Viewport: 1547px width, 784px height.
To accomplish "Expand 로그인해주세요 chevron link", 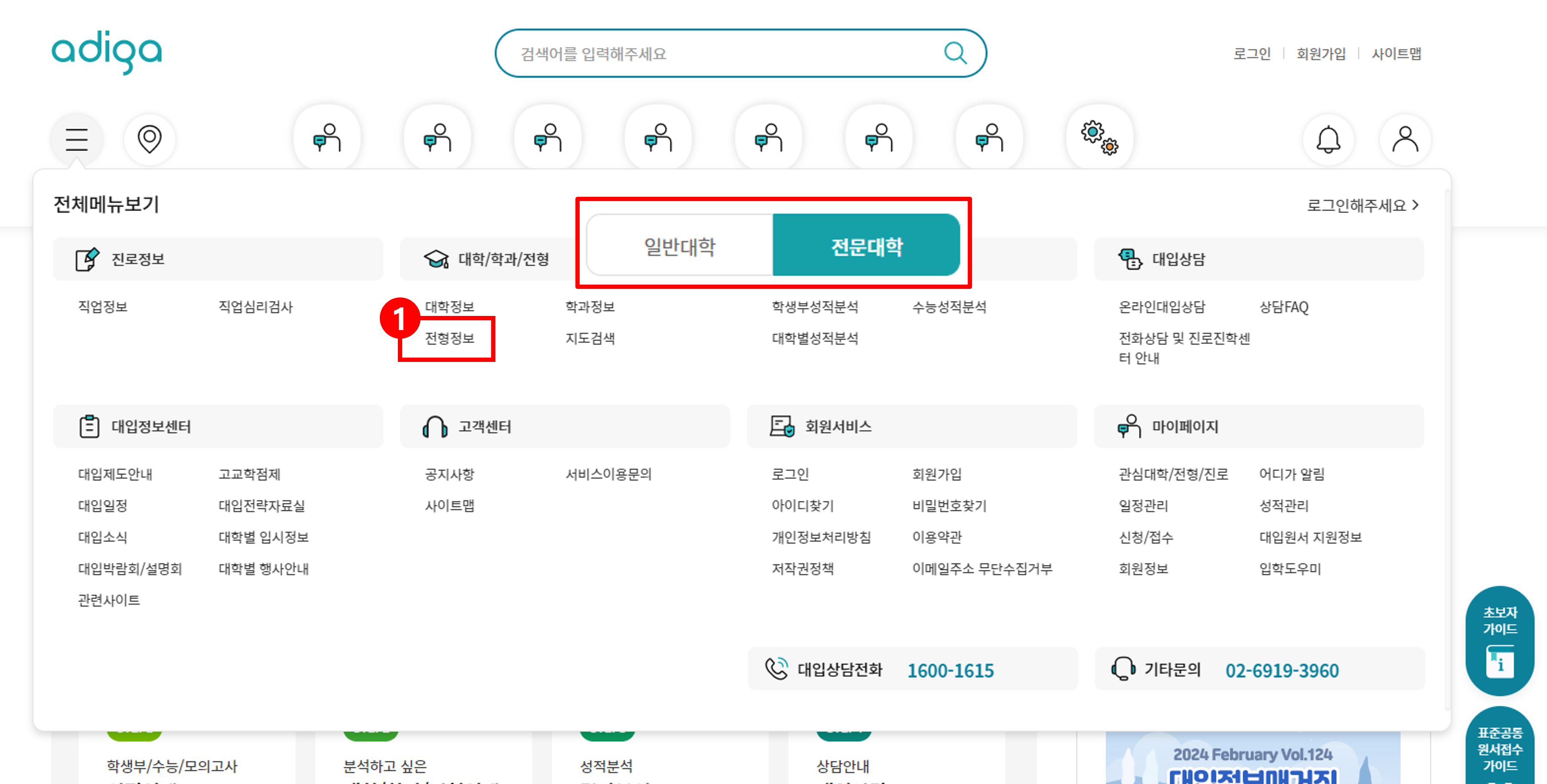I will 1362,206.
